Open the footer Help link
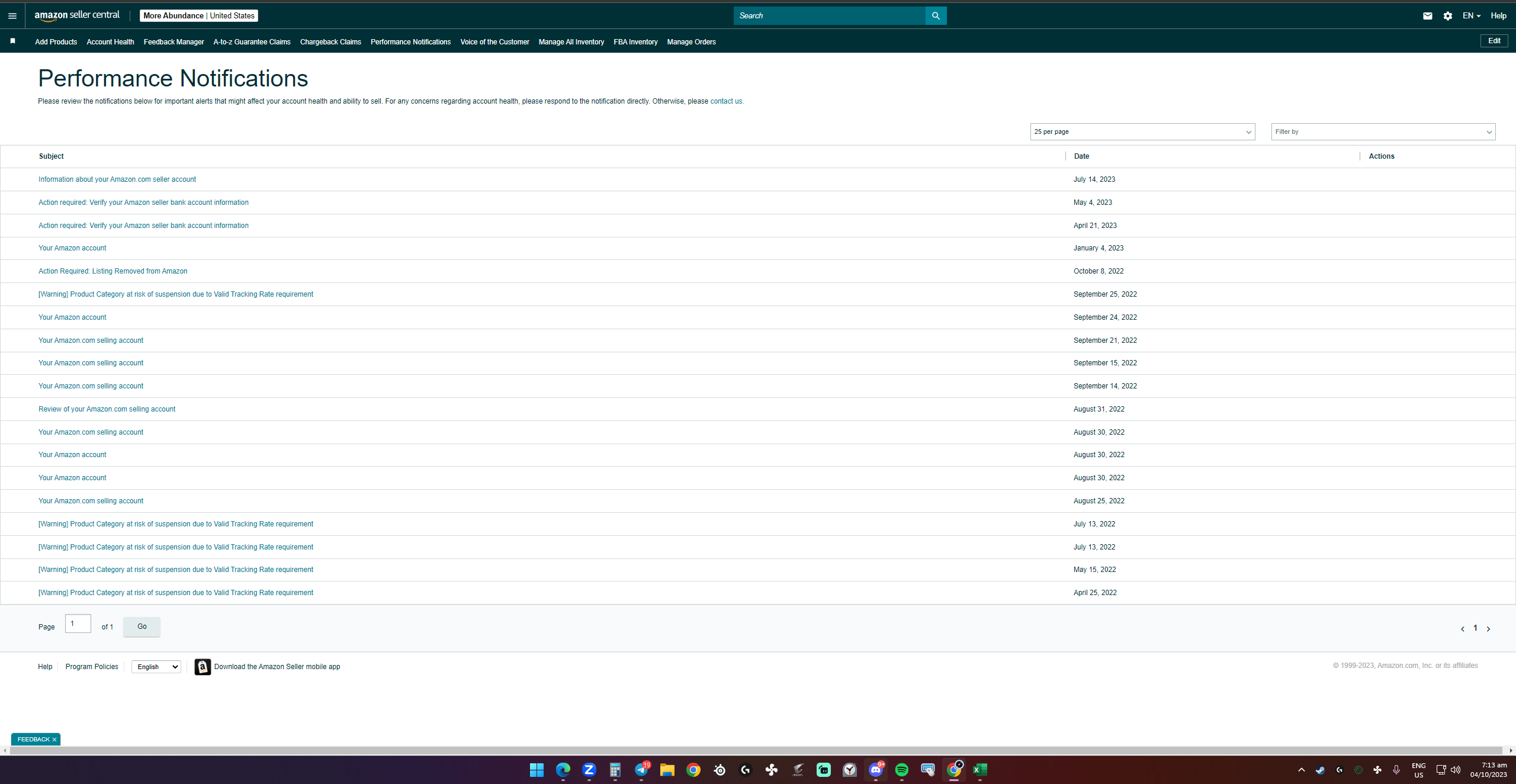Screen dimensions: 1516x784 pos(45,667)
